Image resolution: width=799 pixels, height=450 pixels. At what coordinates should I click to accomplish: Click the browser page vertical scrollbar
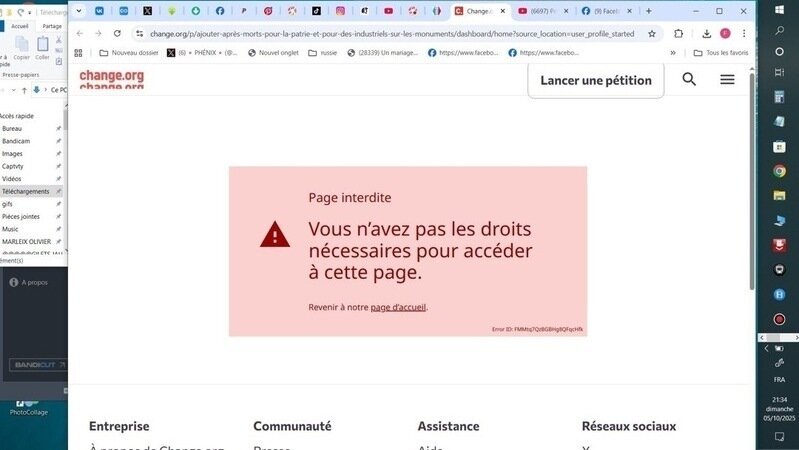point(752,181)
